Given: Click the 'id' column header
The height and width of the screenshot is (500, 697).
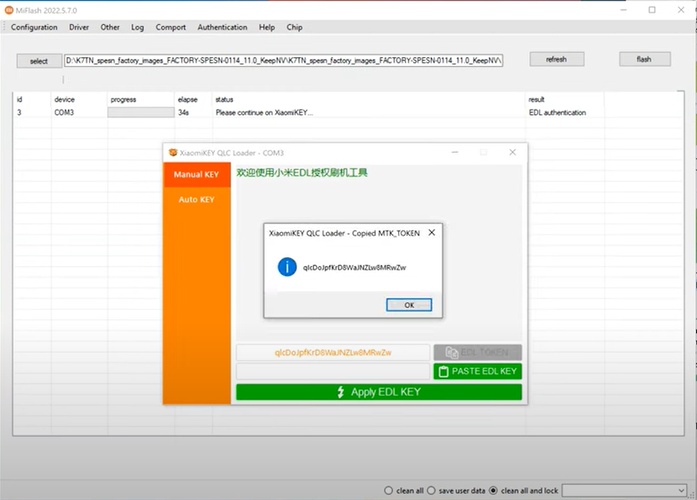Looking at the screenshot, I should pyautogui.click(x=19, y=99).
